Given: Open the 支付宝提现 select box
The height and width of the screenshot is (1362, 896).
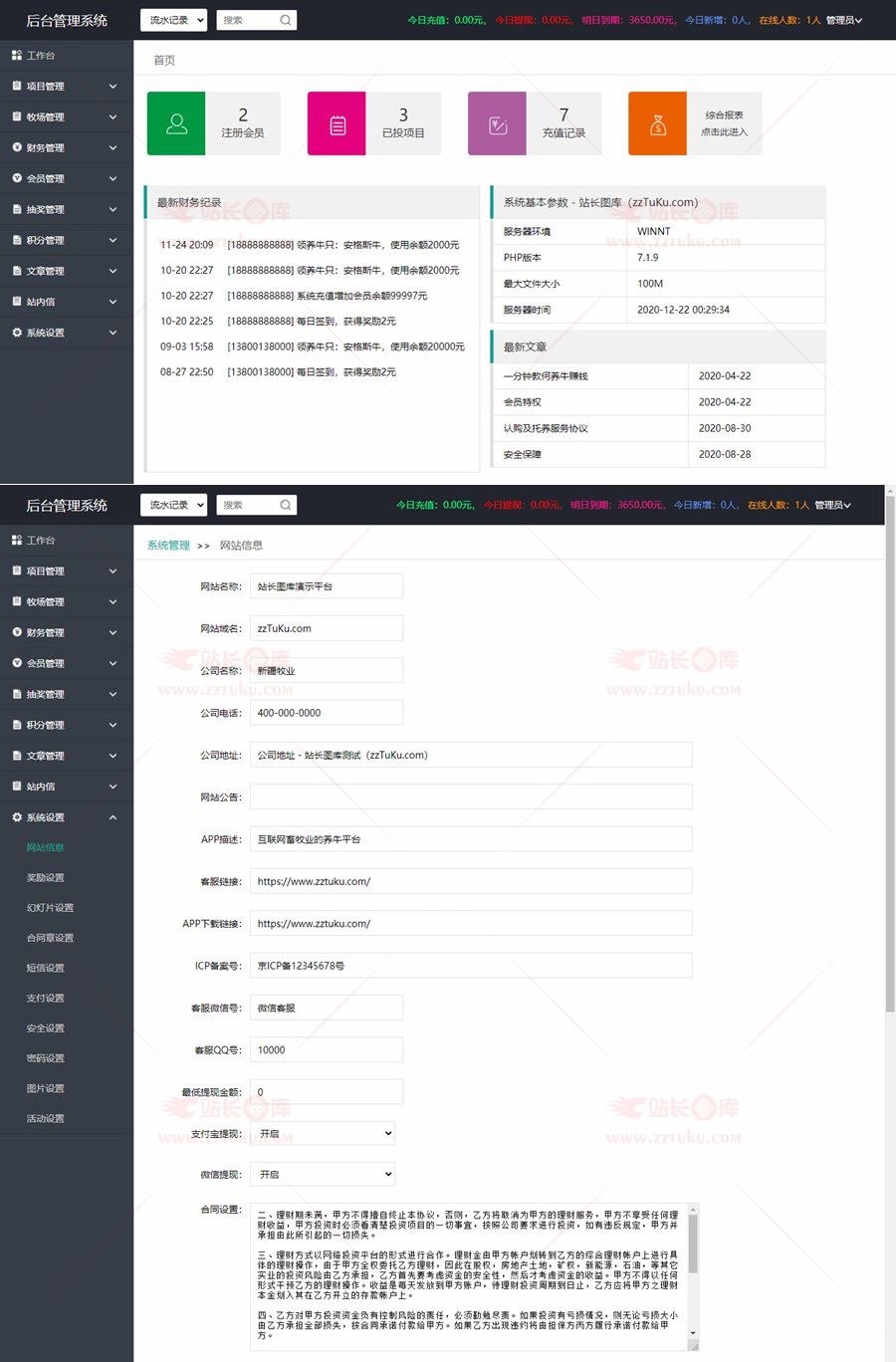Looking at the screenshot, I should click(323, 1133).
